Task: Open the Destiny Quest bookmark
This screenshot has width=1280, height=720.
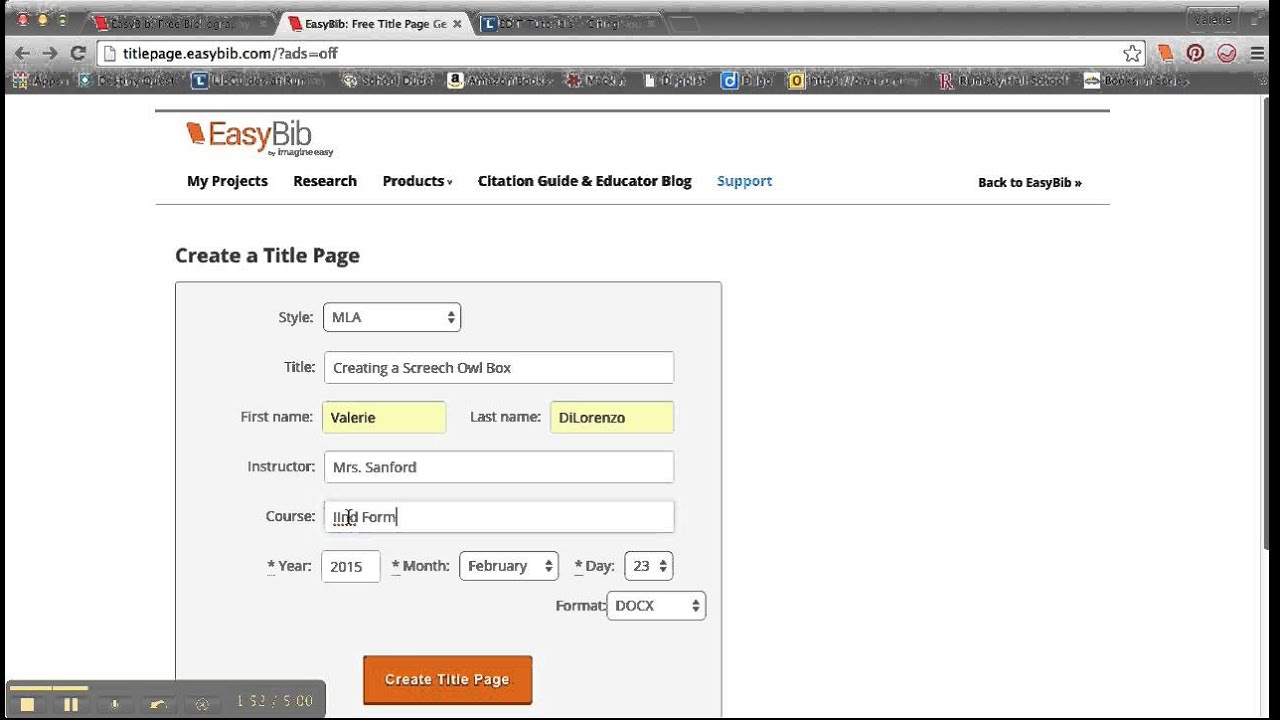Action: (128, 81)
